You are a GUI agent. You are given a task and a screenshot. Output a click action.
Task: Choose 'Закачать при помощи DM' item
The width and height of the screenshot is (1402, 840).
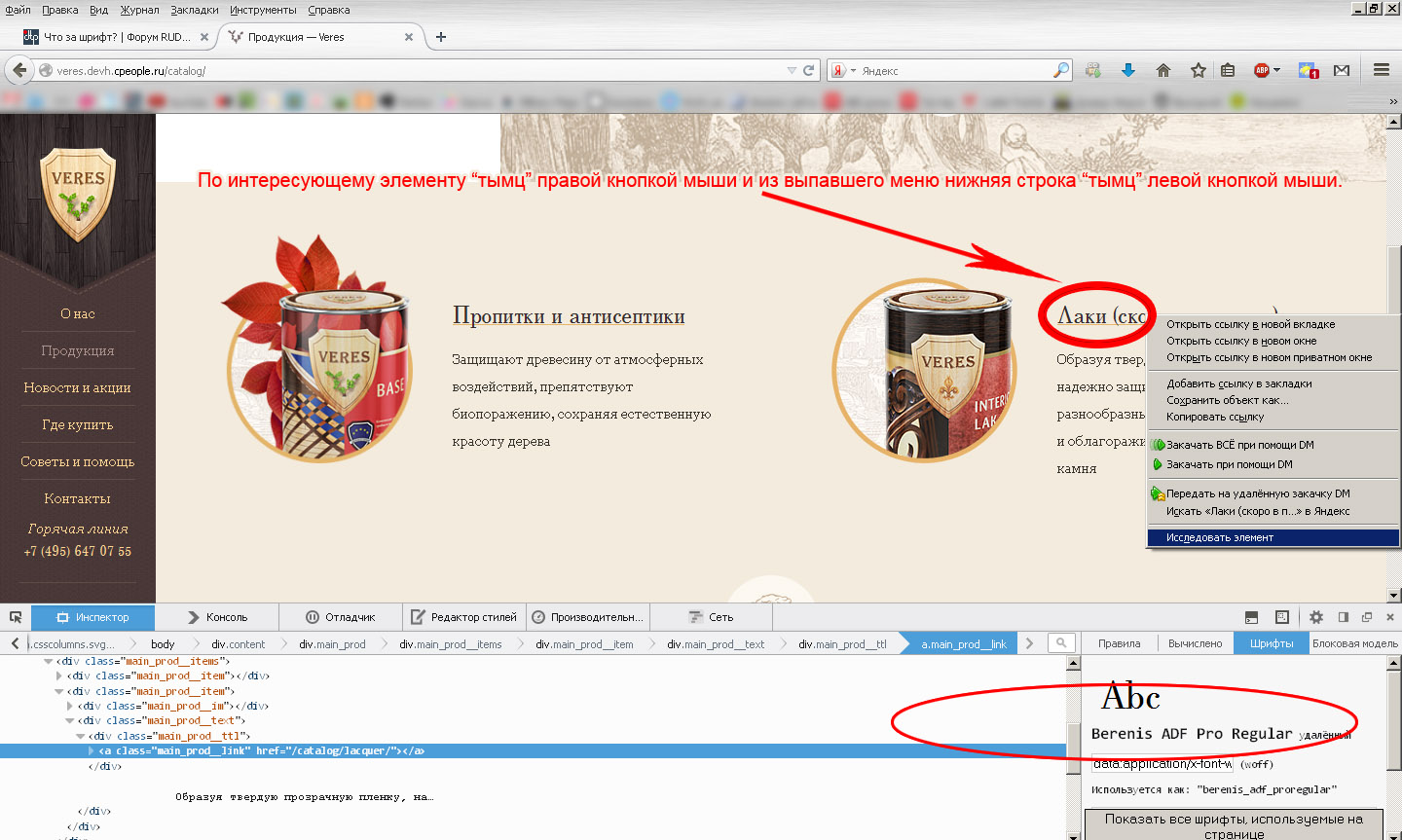[1273, 464]
